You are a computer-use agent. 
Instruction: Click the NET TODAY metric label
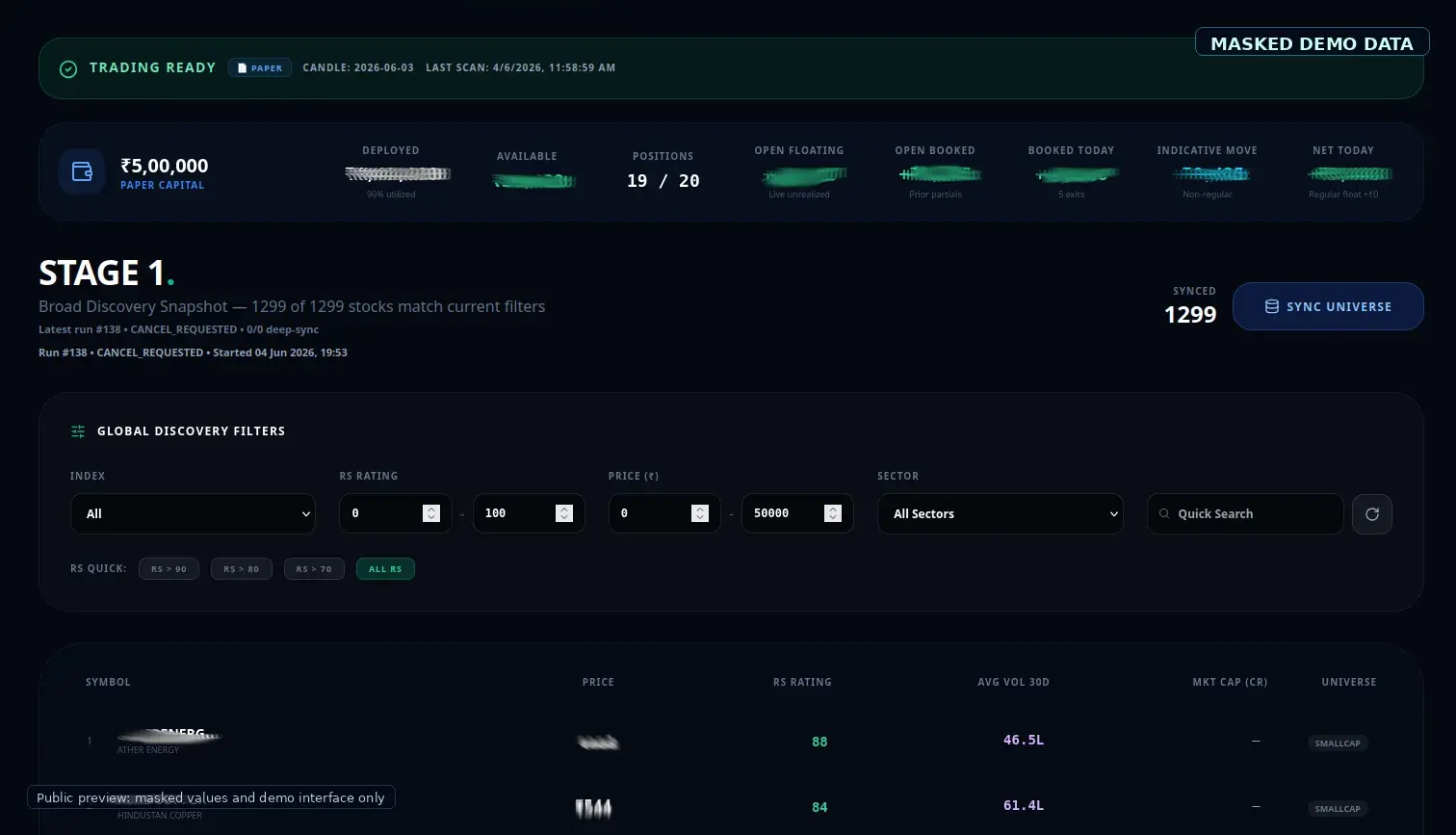tap(1343, 150)
